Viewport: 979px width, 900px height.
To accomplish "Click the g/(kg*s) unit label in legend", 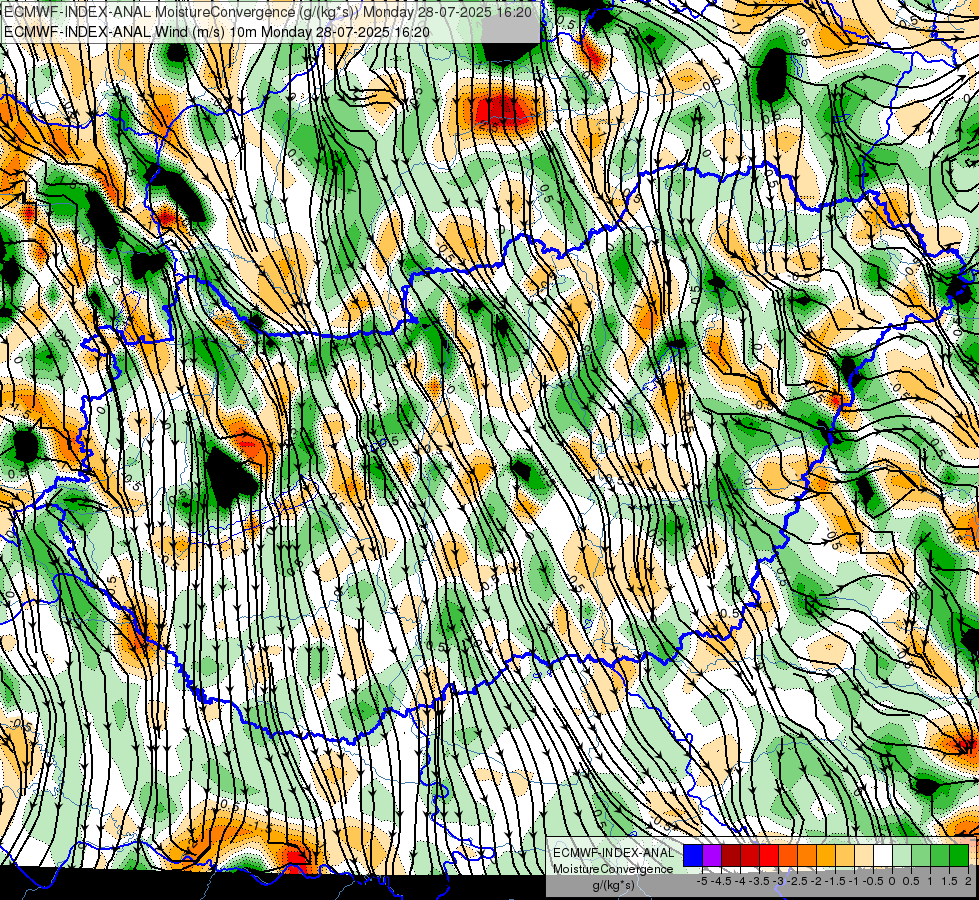I will coord(614,885).
